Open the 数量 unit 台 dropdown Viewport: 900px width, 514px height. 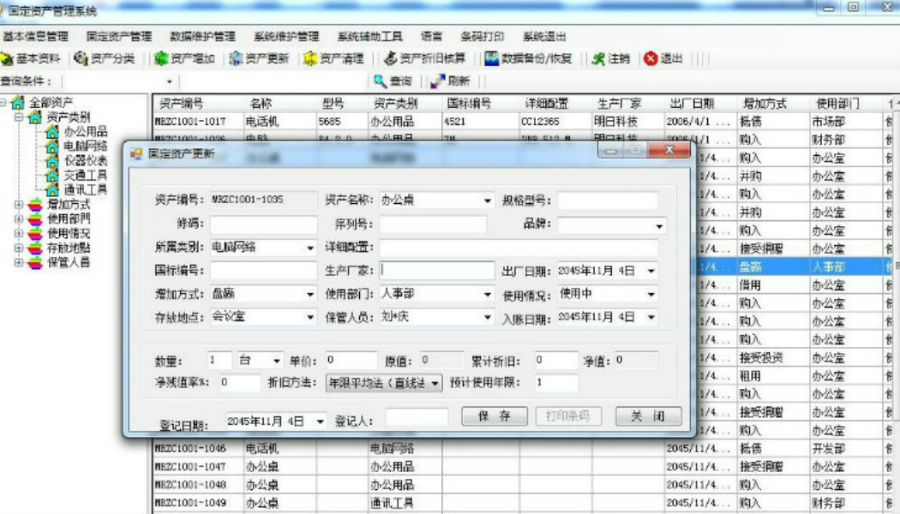(x=276, y=360)
